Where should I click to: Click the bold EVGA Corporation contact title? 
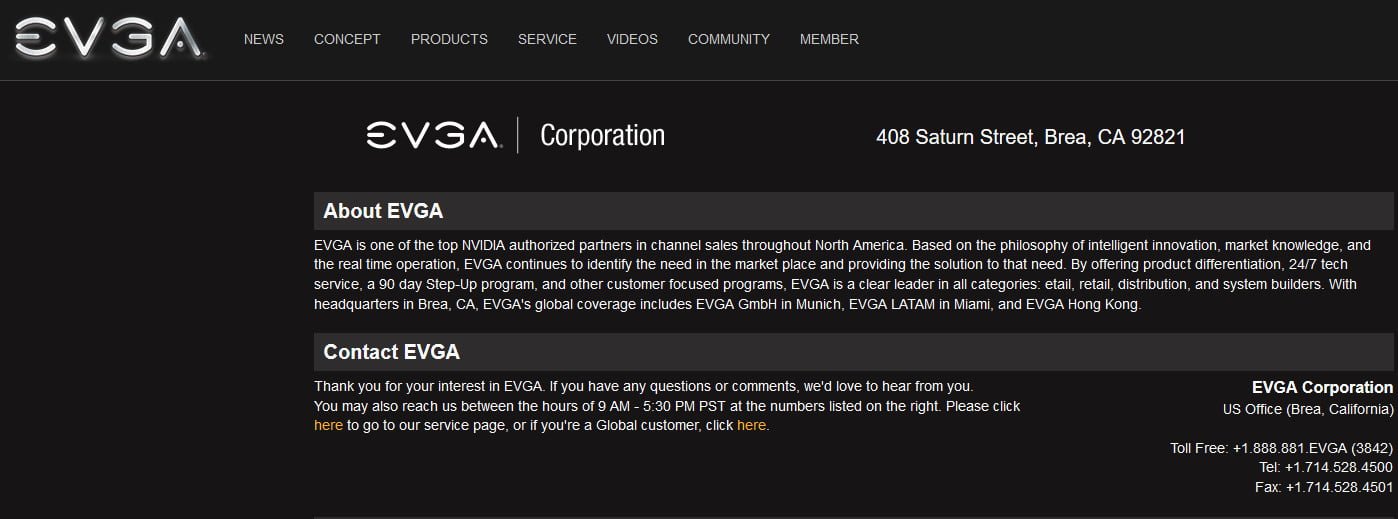1322,387
